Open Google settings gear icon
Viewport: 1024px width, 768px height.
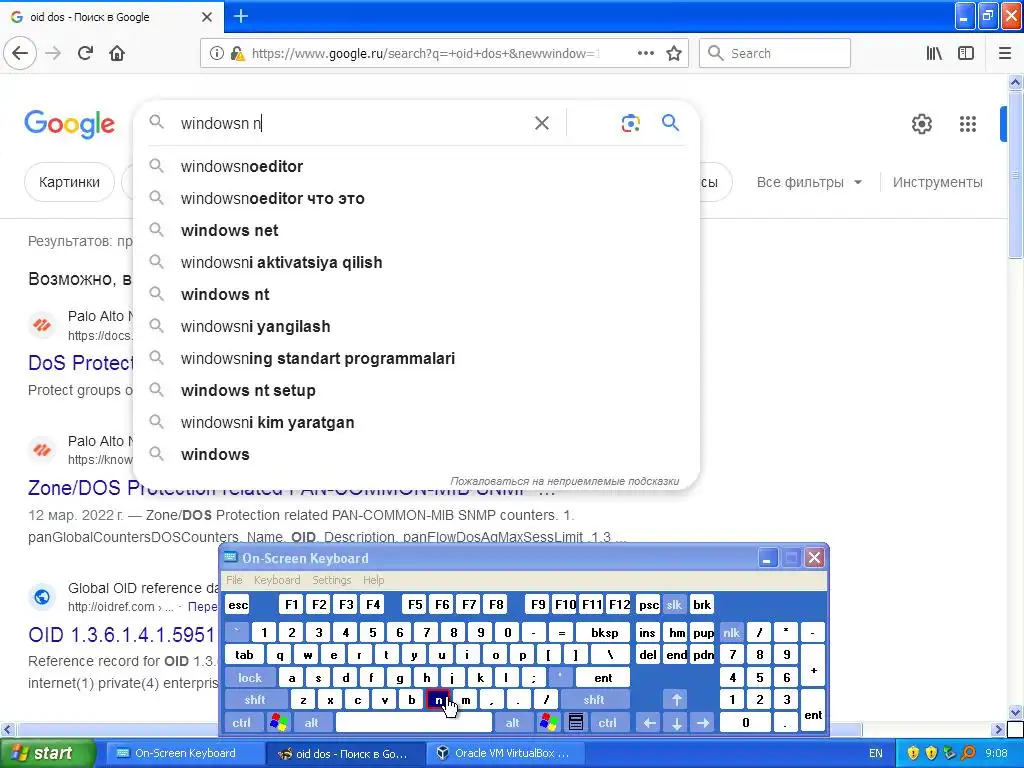[x=921, y=124]
